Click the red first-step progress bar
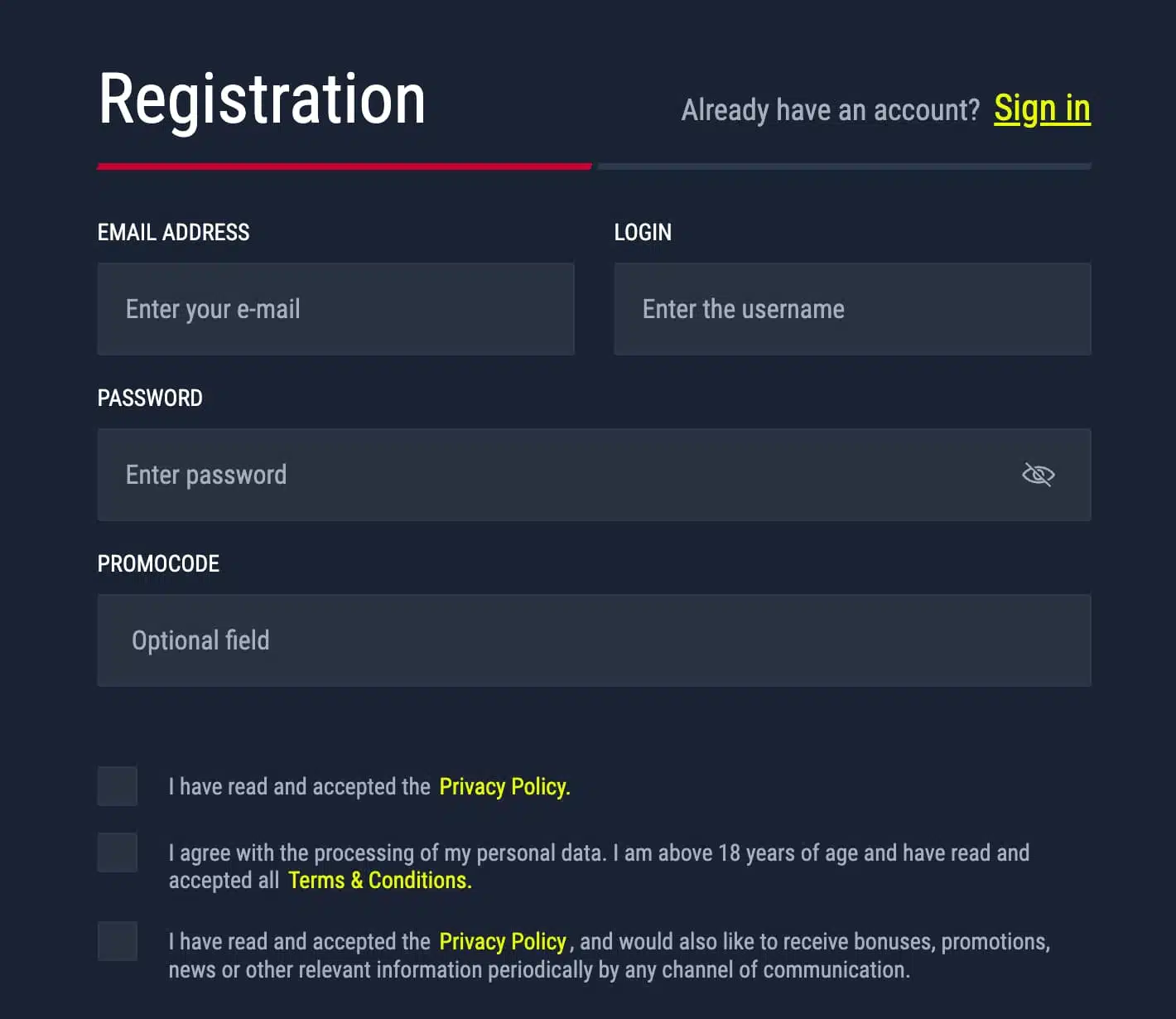The height and width of the screenshot is (1019, 1176). click(345, 167)
